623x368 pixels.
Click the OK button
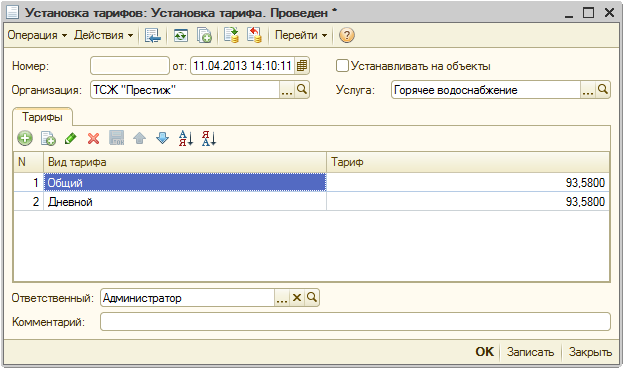484,352
